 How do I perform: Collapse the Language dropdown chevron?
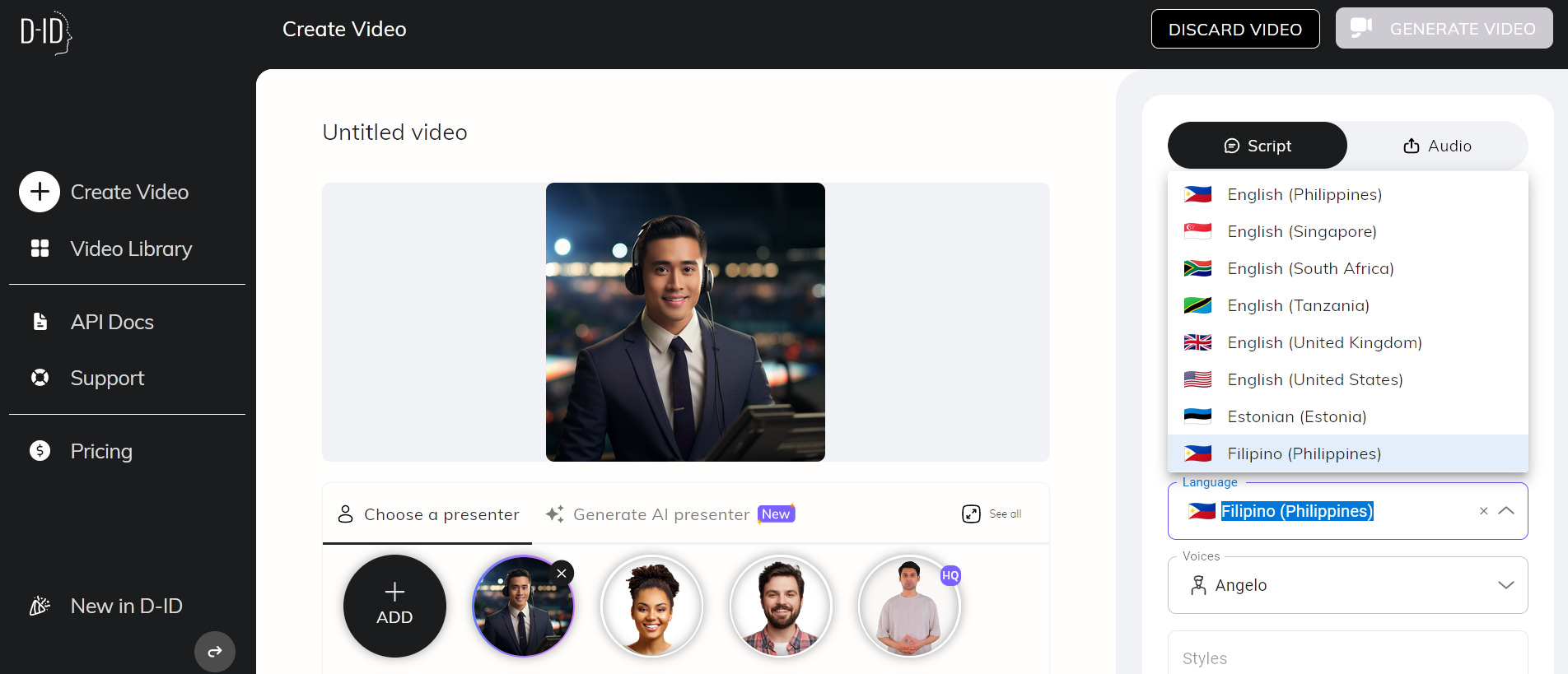pos(1506,511)
